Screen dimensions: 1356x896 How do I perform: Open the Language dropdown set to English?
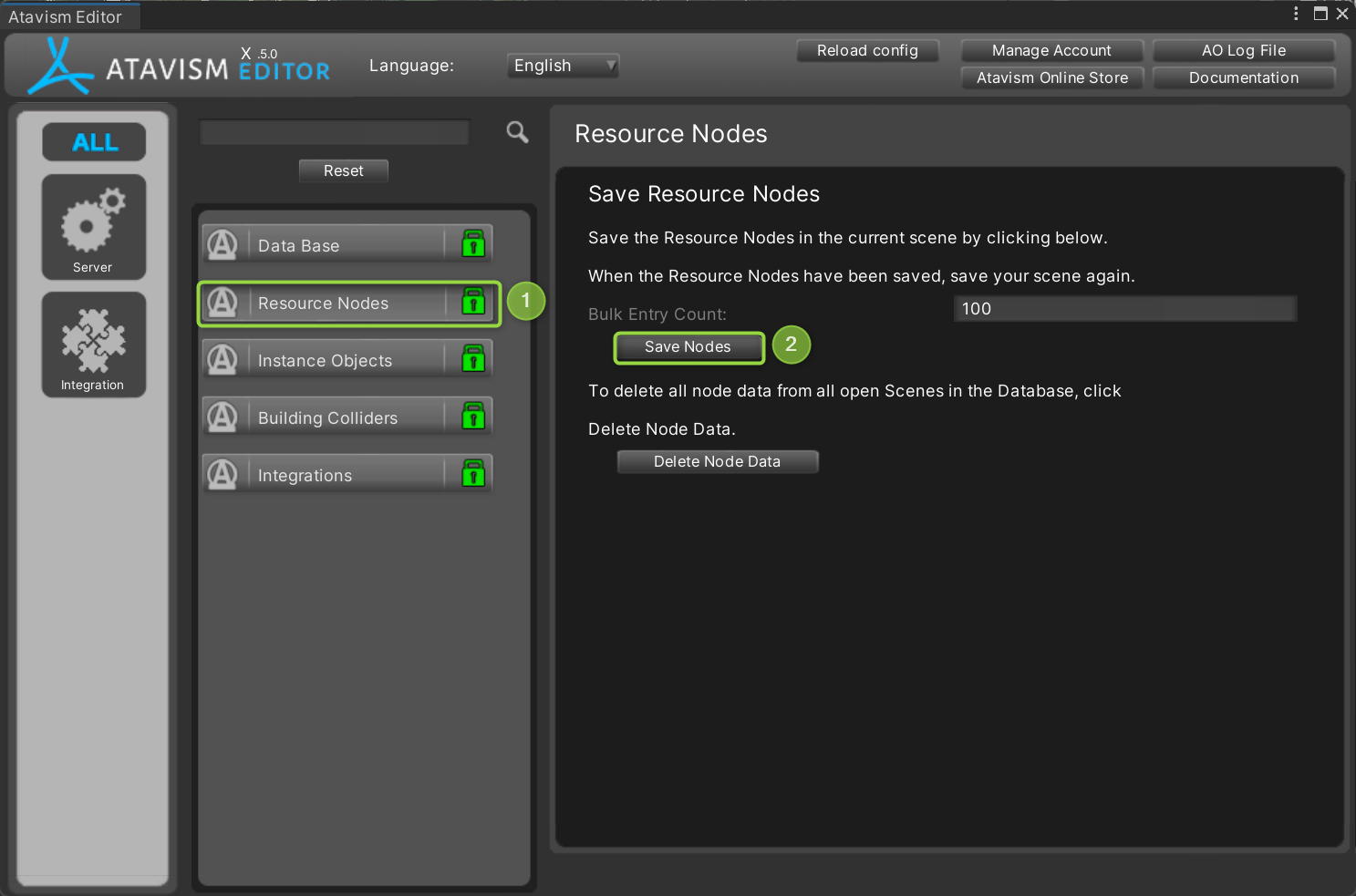562,66
